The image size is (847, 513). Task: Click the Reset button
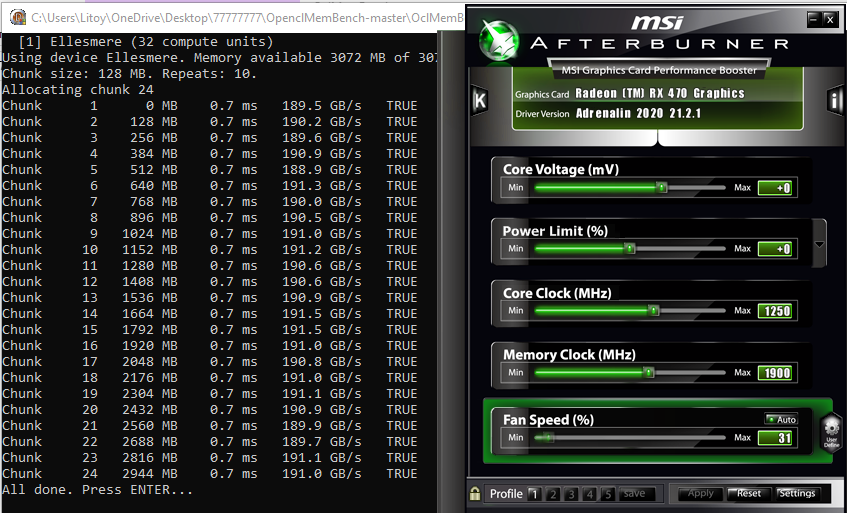pos(748,494)
